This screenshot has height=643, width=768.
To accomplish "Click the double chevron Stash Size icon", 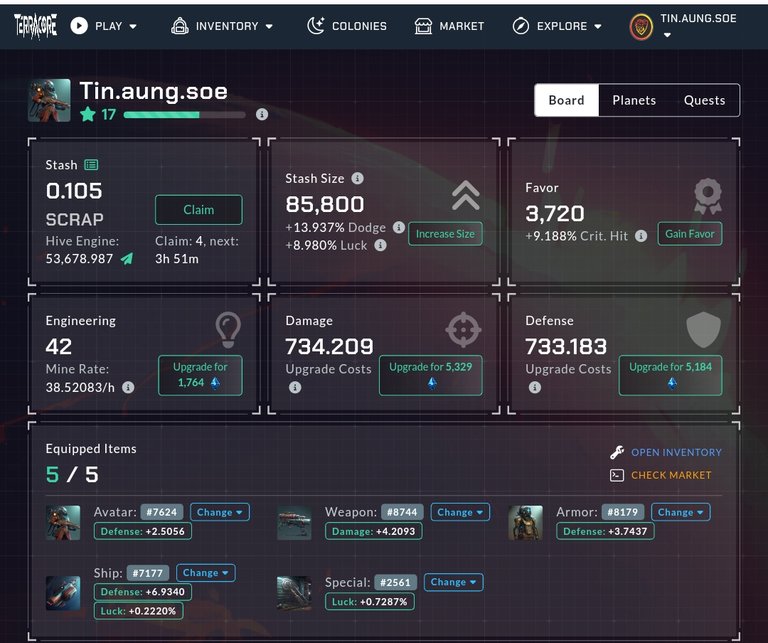I will (466, 195).
